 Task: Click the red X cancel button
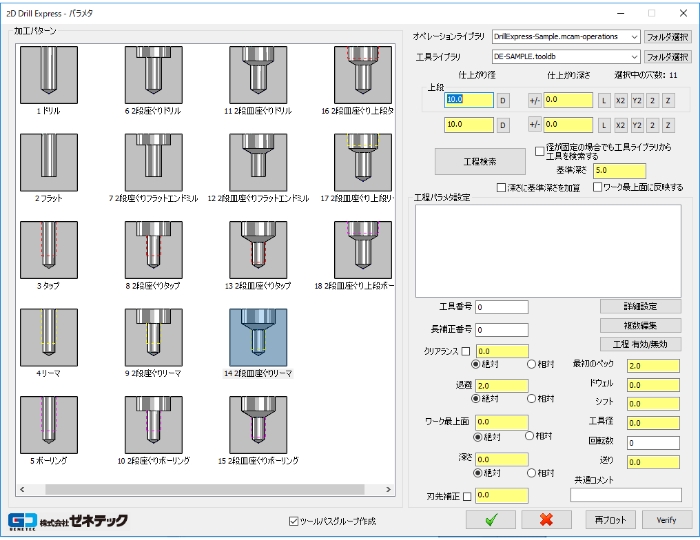pos(546,519)
